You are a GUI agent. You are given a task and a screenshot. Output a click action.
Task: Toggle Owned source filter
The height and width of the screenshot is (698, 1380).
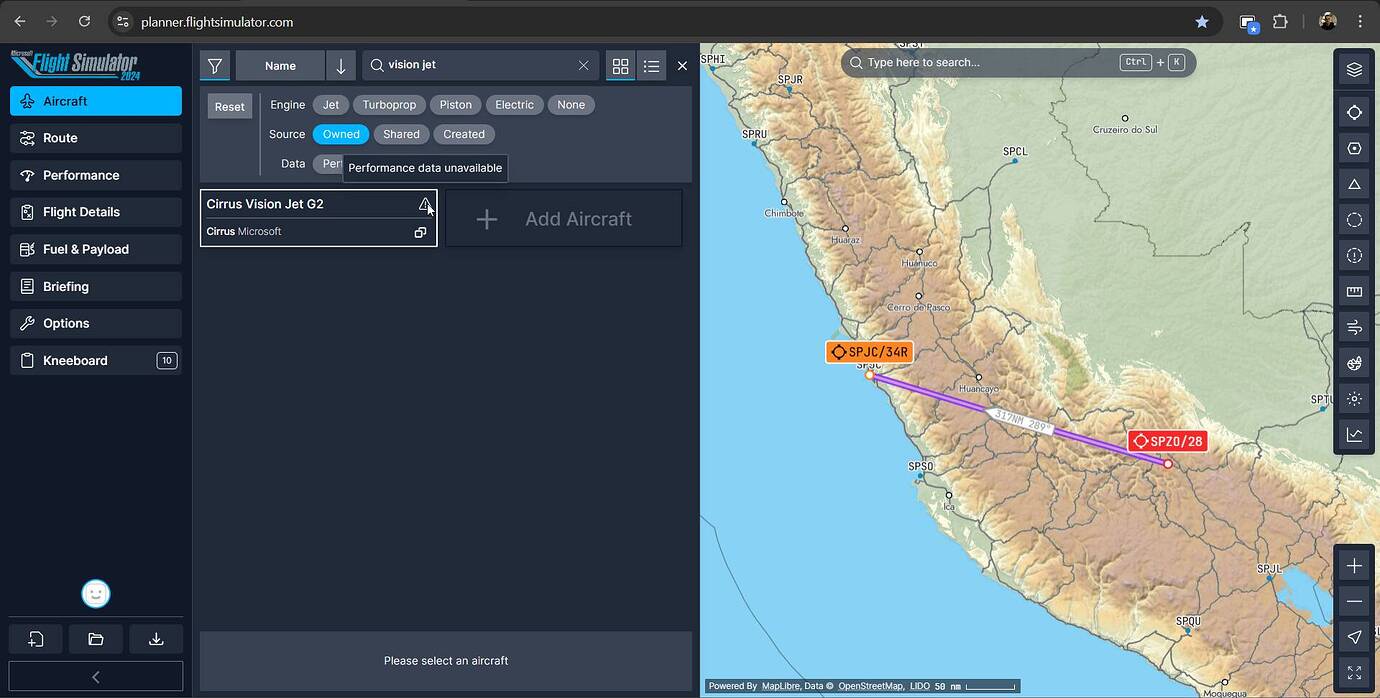pyautogui.click(x=341, y=134)
